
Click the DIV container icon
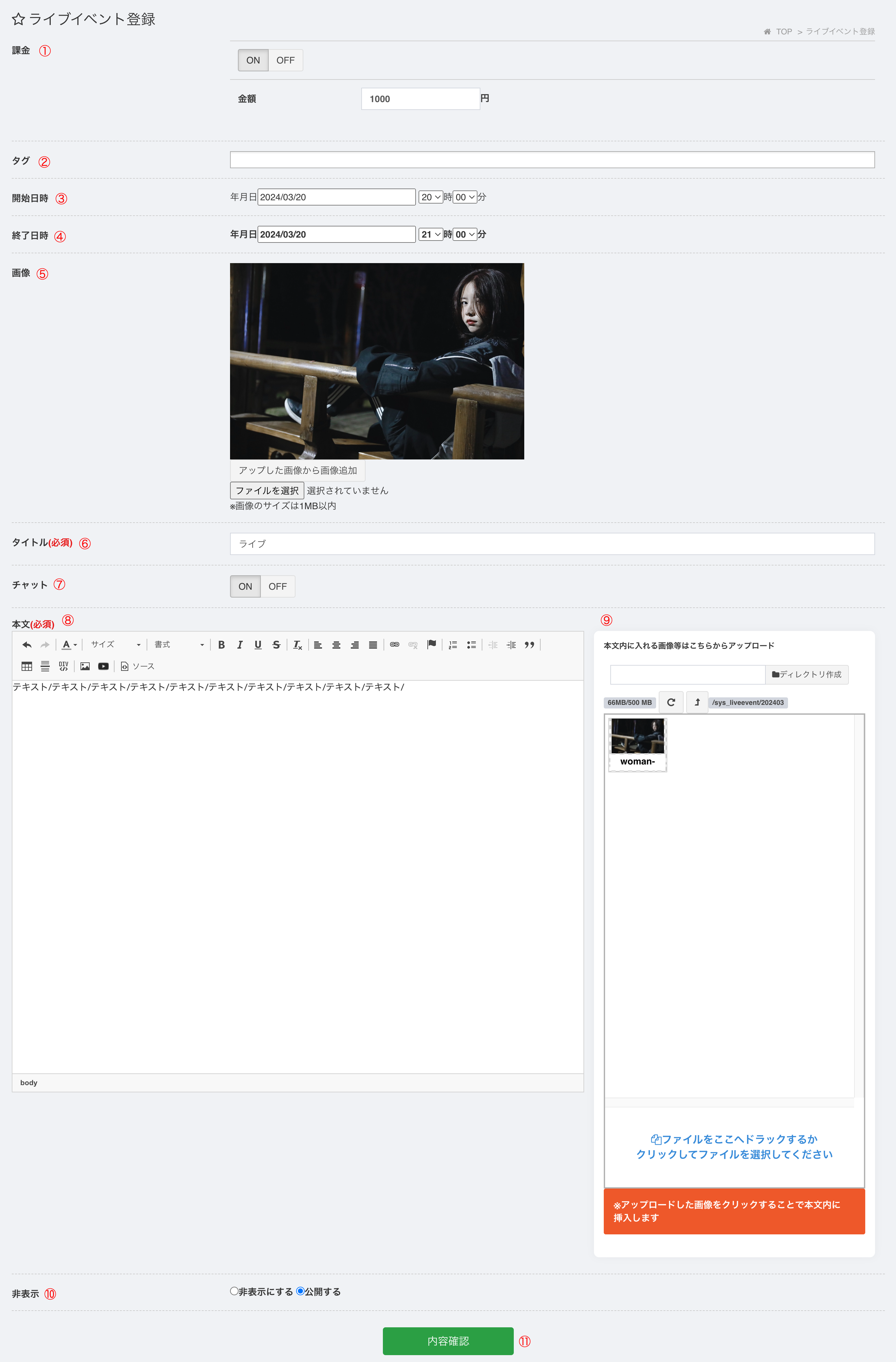tap(63, 666)
